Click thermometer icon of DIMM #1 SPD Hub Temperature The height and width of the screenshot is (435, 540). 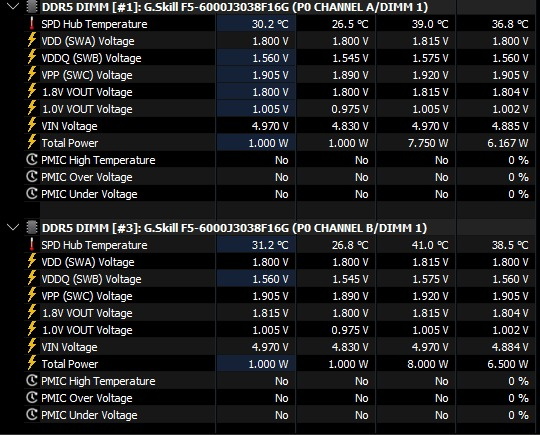coord(32,23)
